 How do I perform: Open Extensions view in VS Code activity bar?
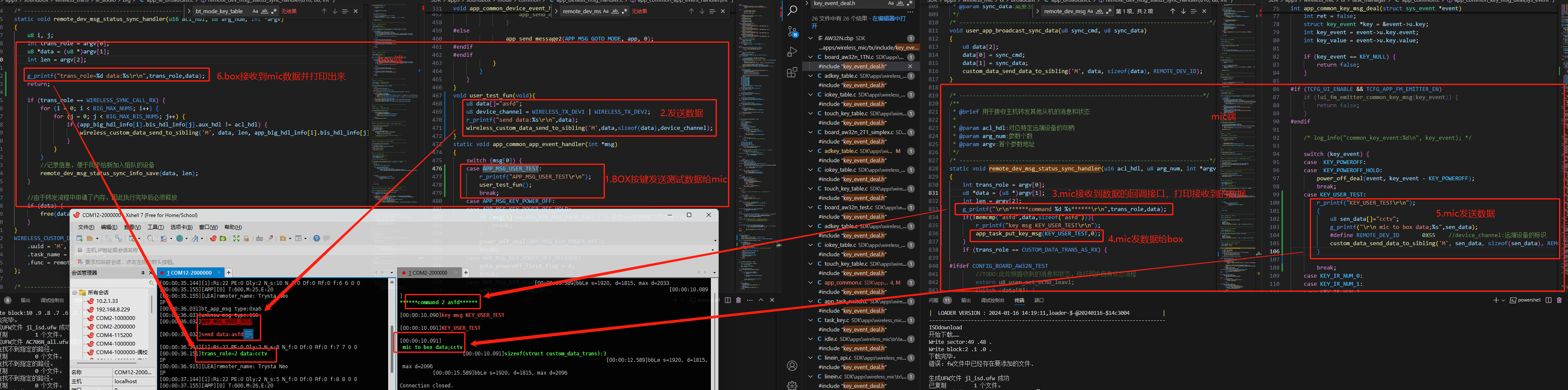coord(792,72)
